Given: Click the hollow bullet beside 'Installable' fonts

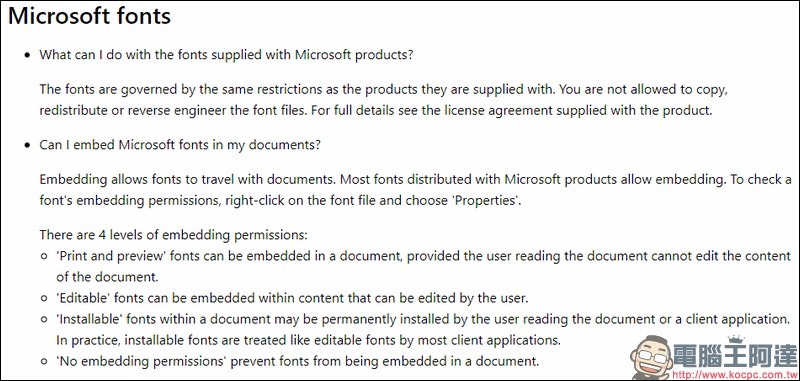Looking at the screenshot, I should click(x=44, y=320).
